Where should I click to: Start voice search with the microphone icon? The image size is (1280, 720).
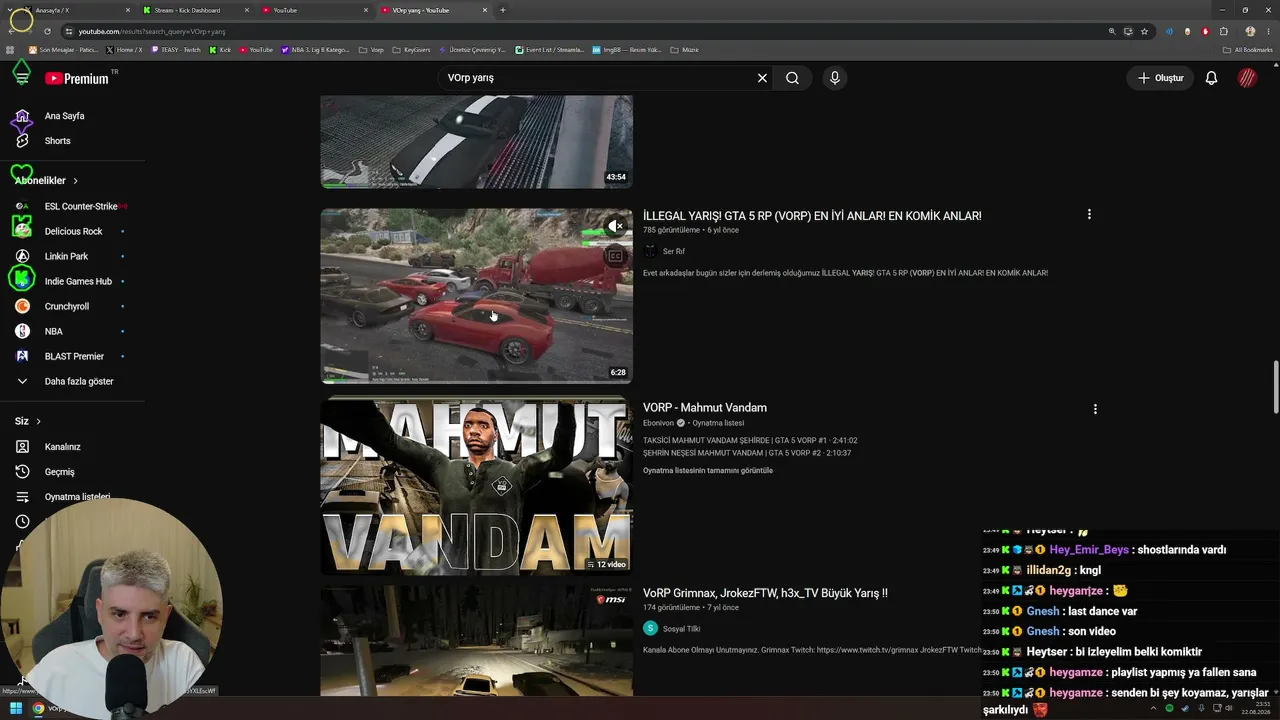coord(835,78)
